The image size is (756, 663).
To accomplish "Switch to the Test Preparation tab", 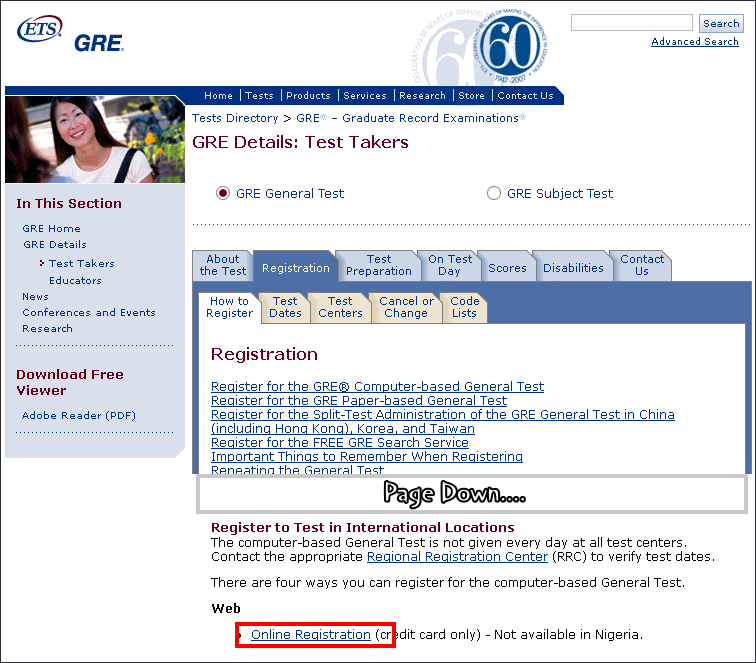I will pos(378,265).
